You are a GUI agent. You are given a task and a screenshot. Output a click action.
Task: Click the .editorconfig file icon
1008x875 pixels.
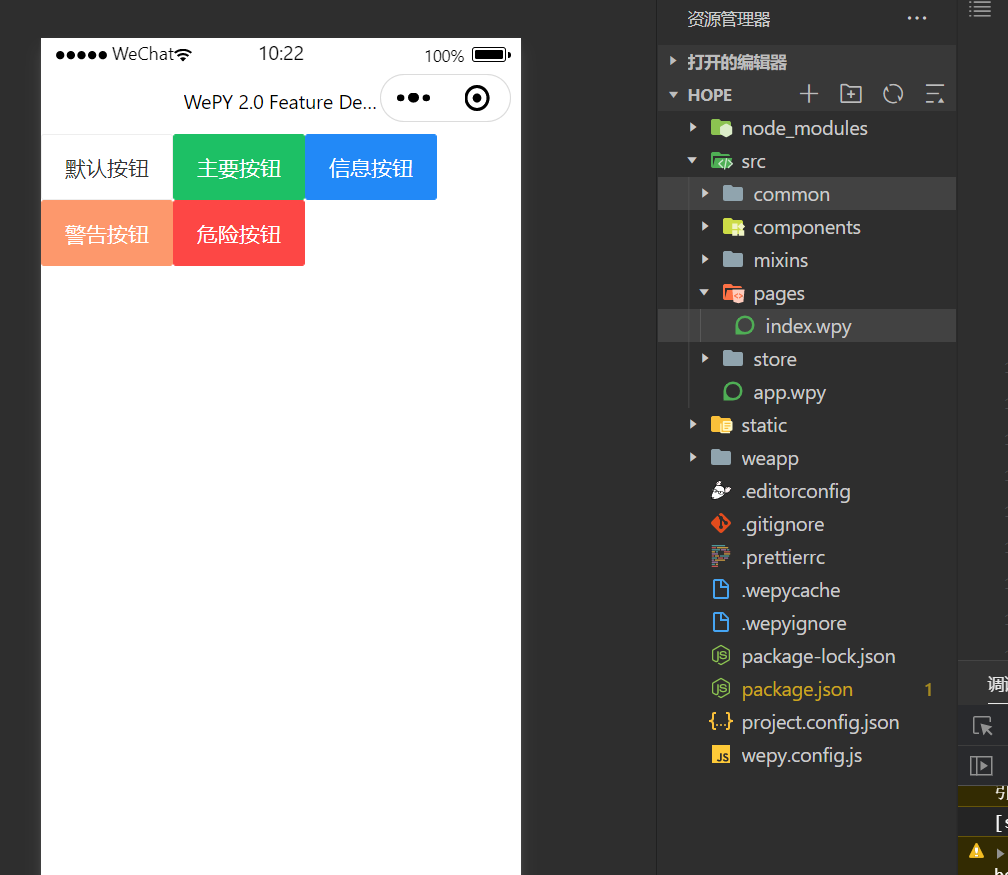pyautogui.click(x=721, y=491)
